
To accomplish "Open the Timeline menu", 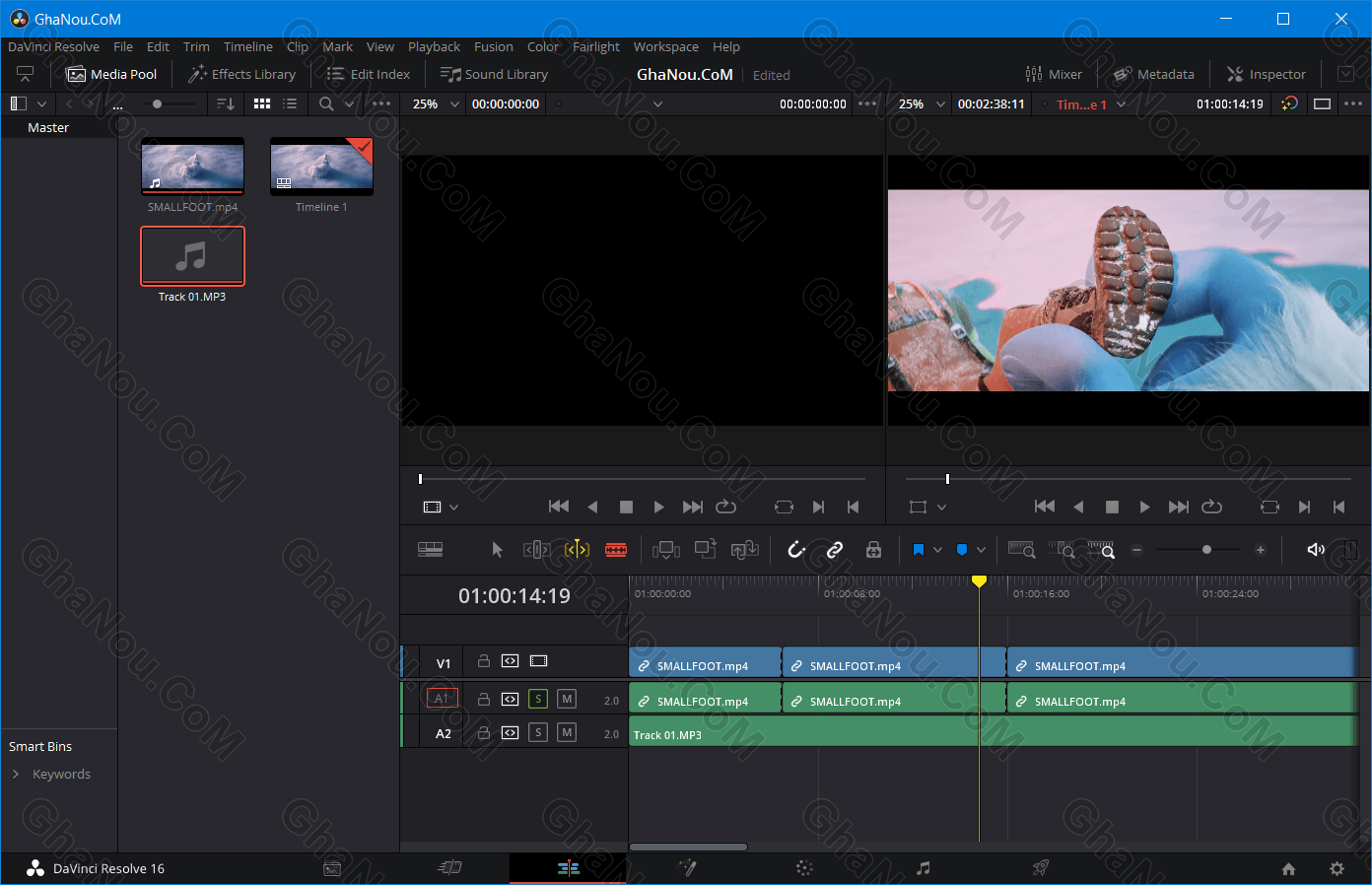I will (x=248, y=46).
